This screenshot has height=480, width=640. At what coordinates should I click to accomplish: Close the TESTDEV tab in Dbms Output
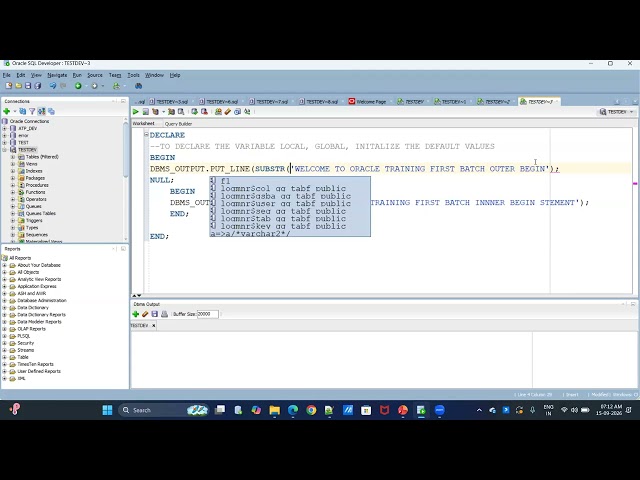point(153,325)
